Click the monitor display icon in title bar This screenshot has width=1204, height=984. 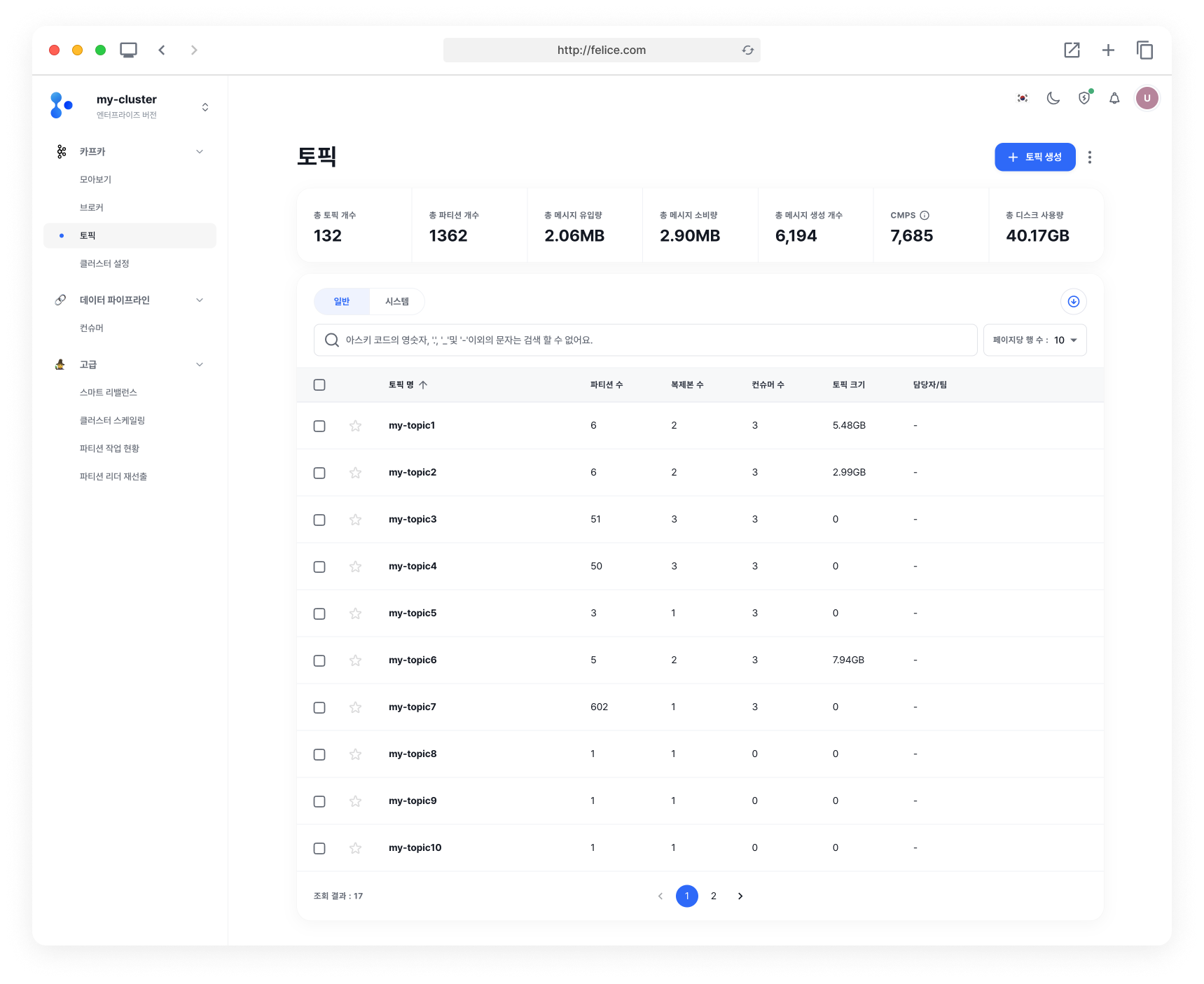tap(128, 50)
